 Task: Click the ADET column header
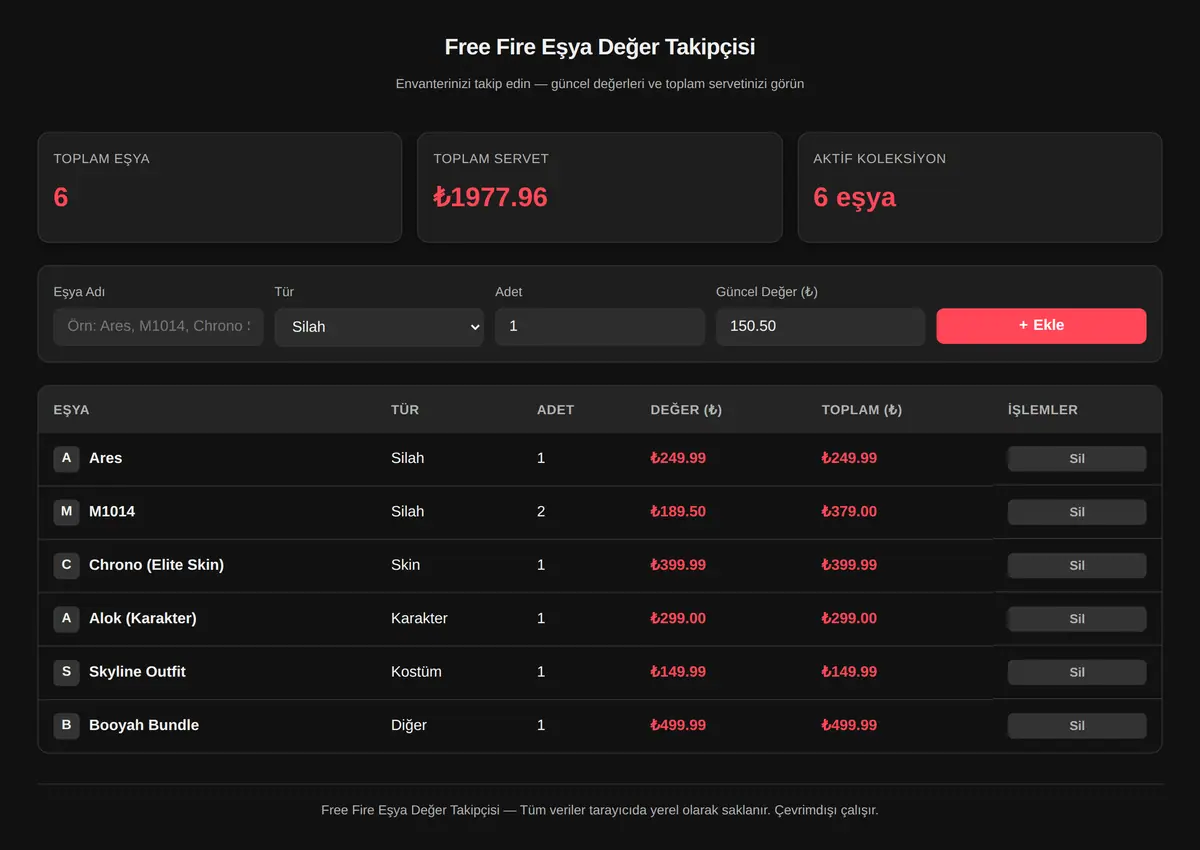(x=555, y=410)
